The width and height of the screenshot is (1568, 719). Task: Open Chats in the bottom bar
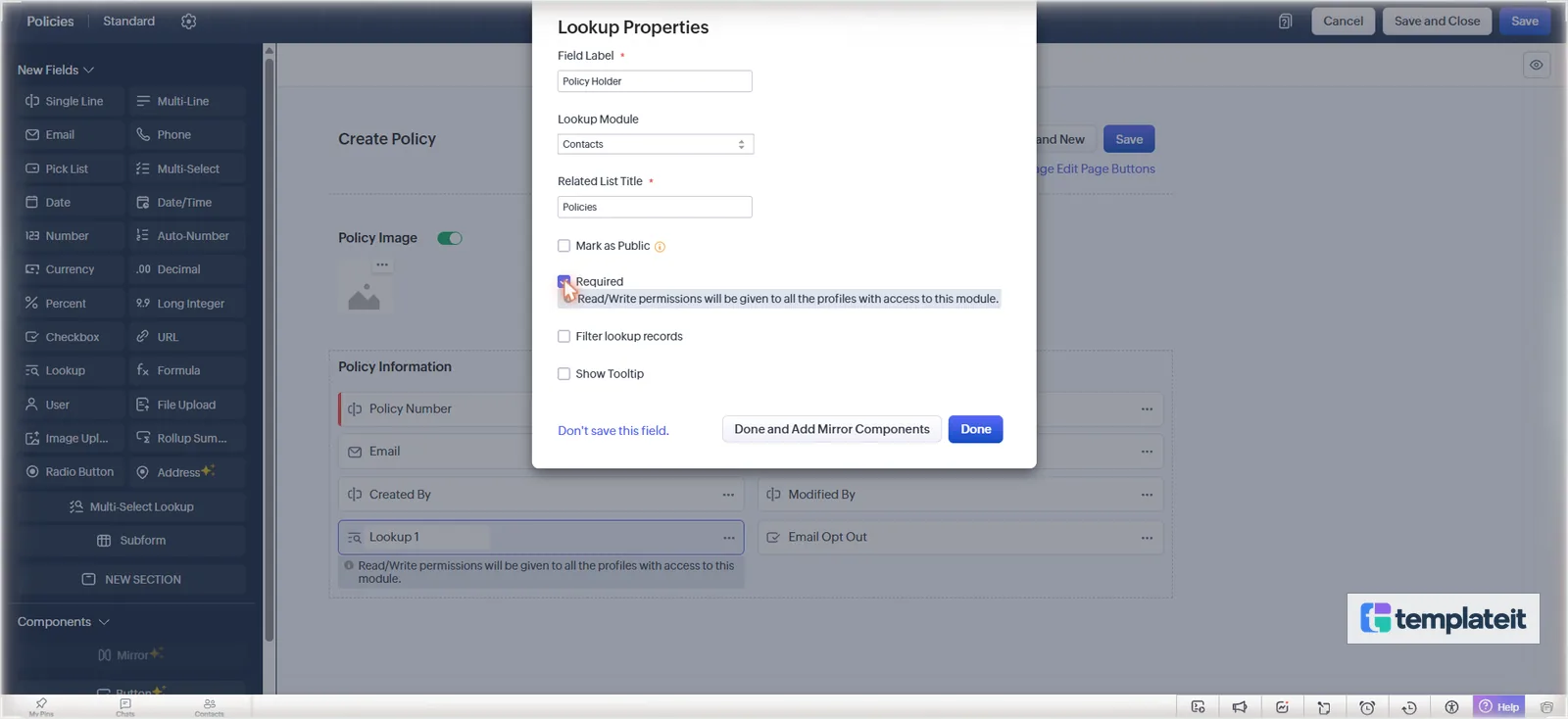(125, 706)
